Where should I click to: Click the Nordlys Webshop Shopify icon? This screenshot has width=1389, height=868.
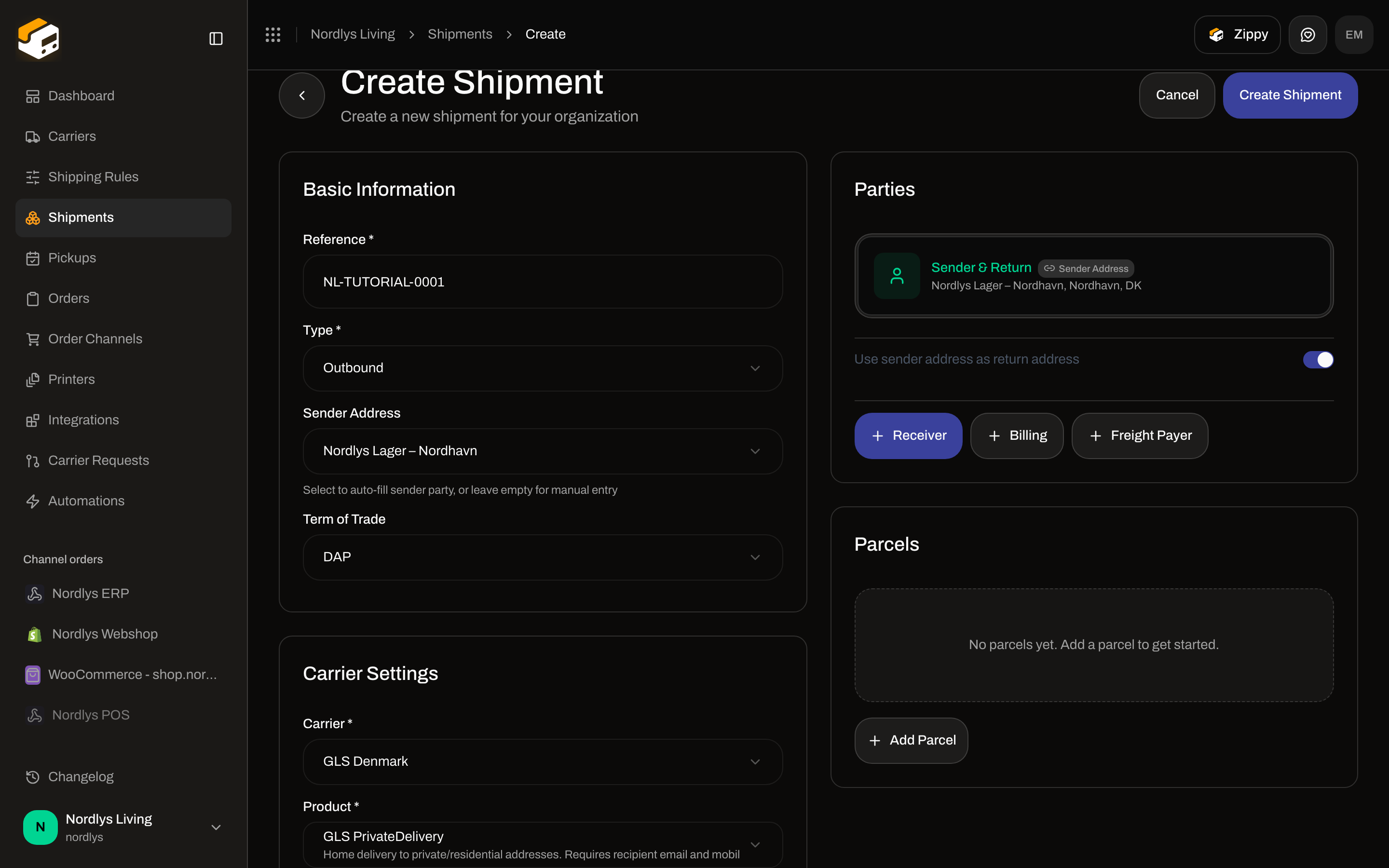34,634
